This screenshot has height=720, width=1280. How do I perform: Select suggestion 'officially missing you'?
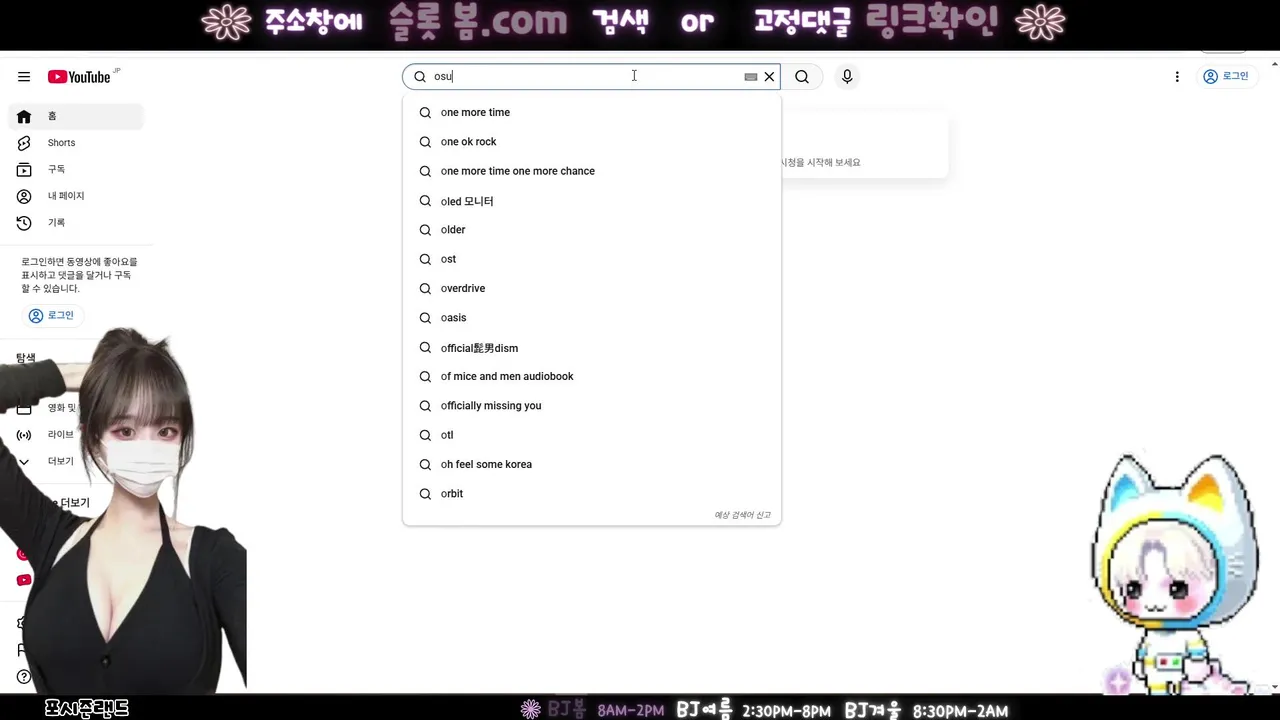(x=592, y=406)
